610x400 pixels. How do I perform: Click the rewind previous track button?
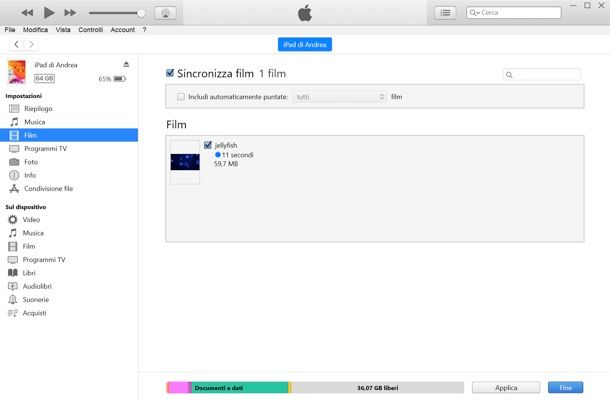click(27, 13)
